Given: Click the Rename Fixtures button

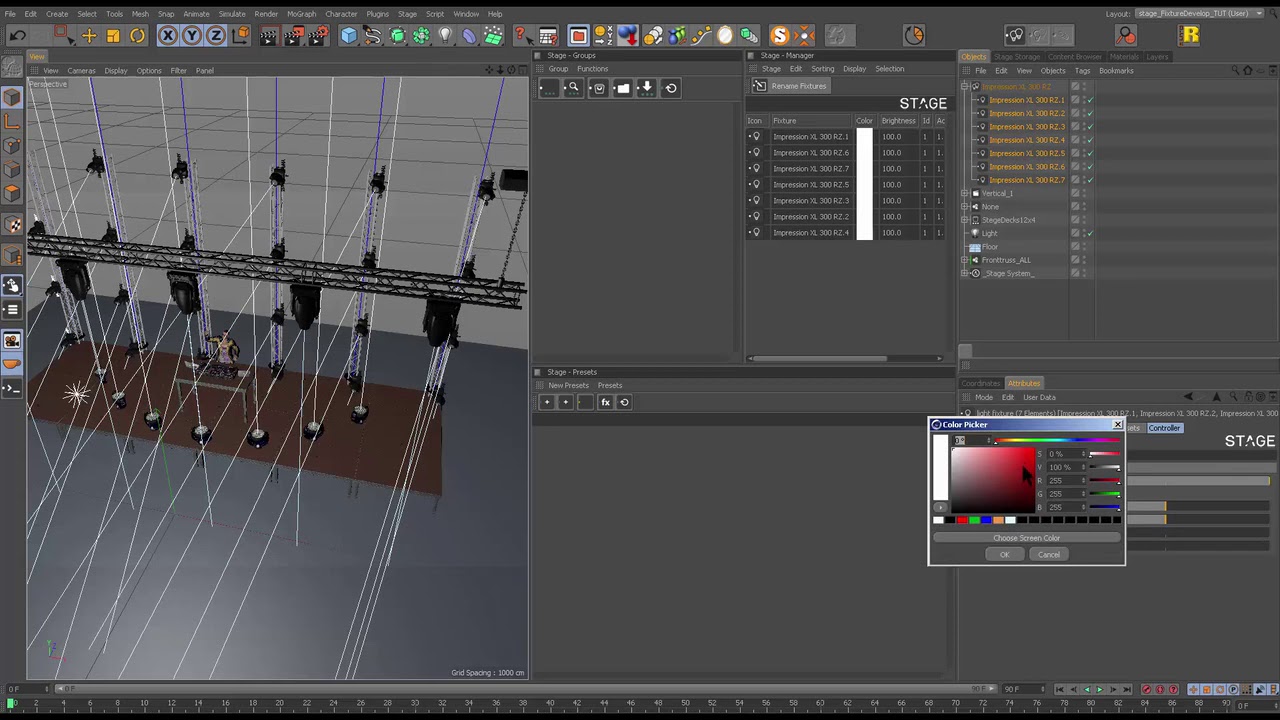Looking at the screenshot, I should pos(791,86).
